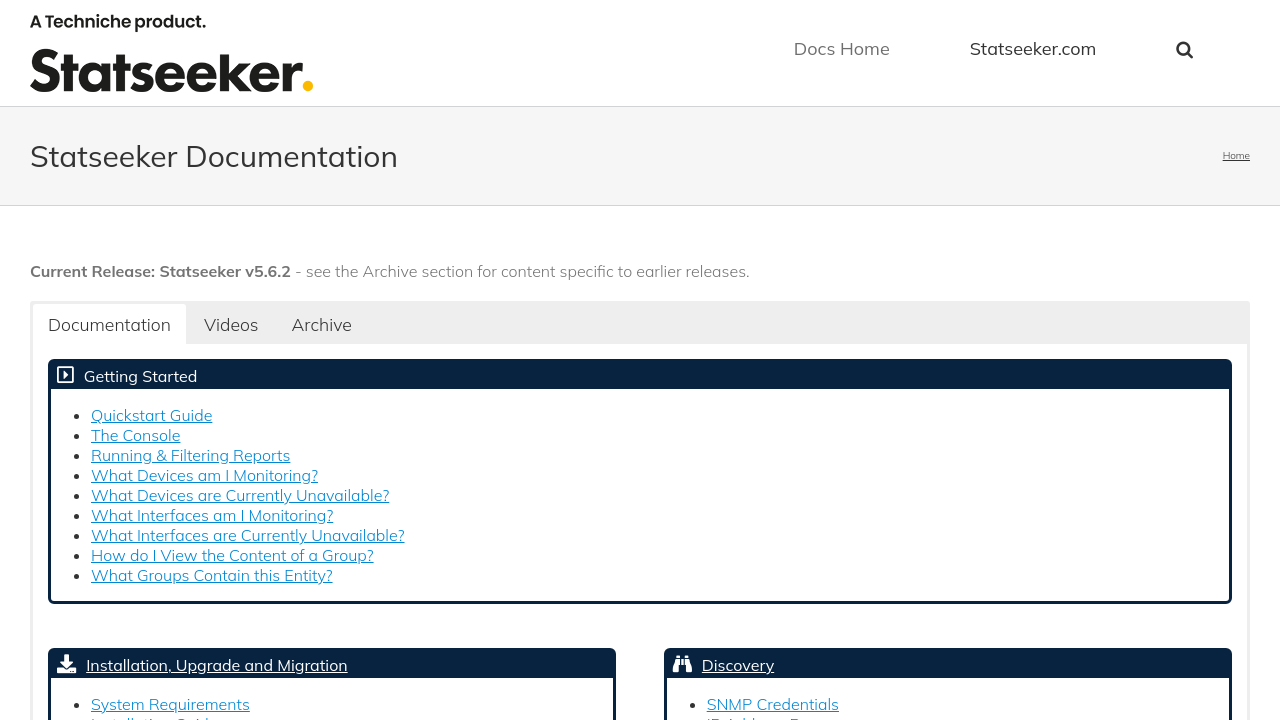The image size is (1280, 720).
Task: Open What Groups Contain this Entity?
Action: coord(212,575)
